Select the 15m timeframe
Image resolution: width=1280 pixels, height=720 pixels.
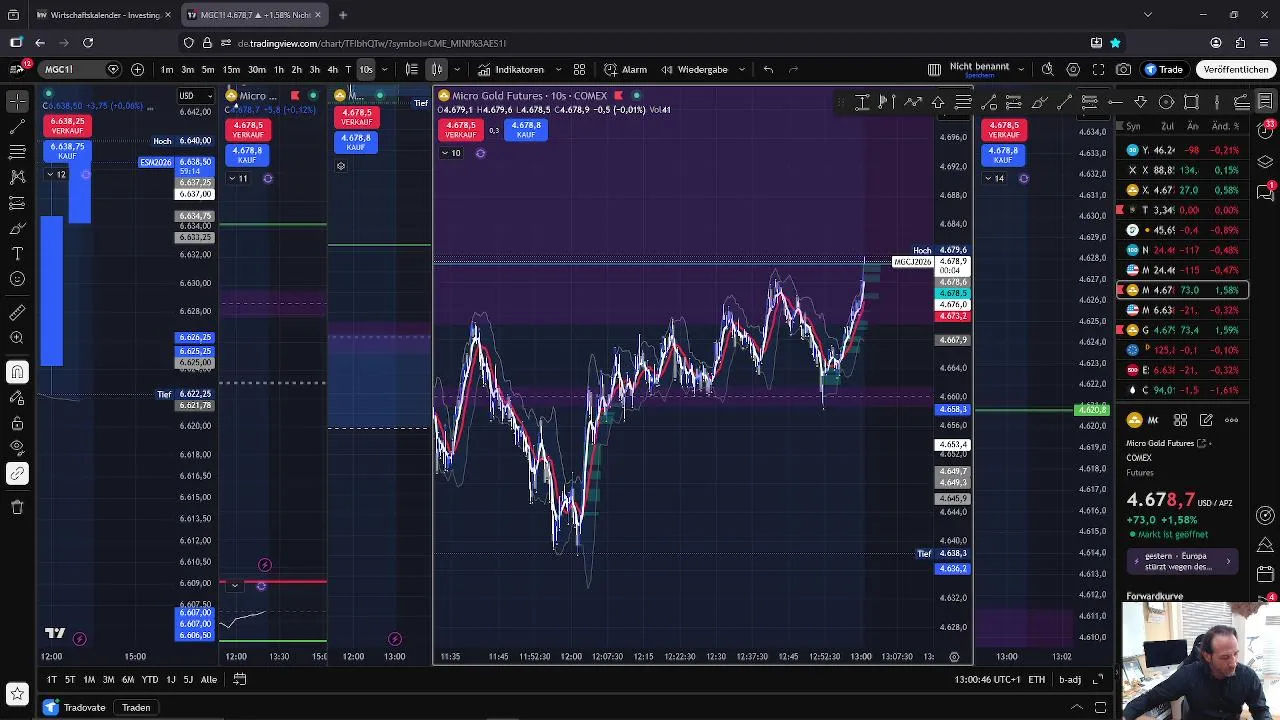[231, 69]
